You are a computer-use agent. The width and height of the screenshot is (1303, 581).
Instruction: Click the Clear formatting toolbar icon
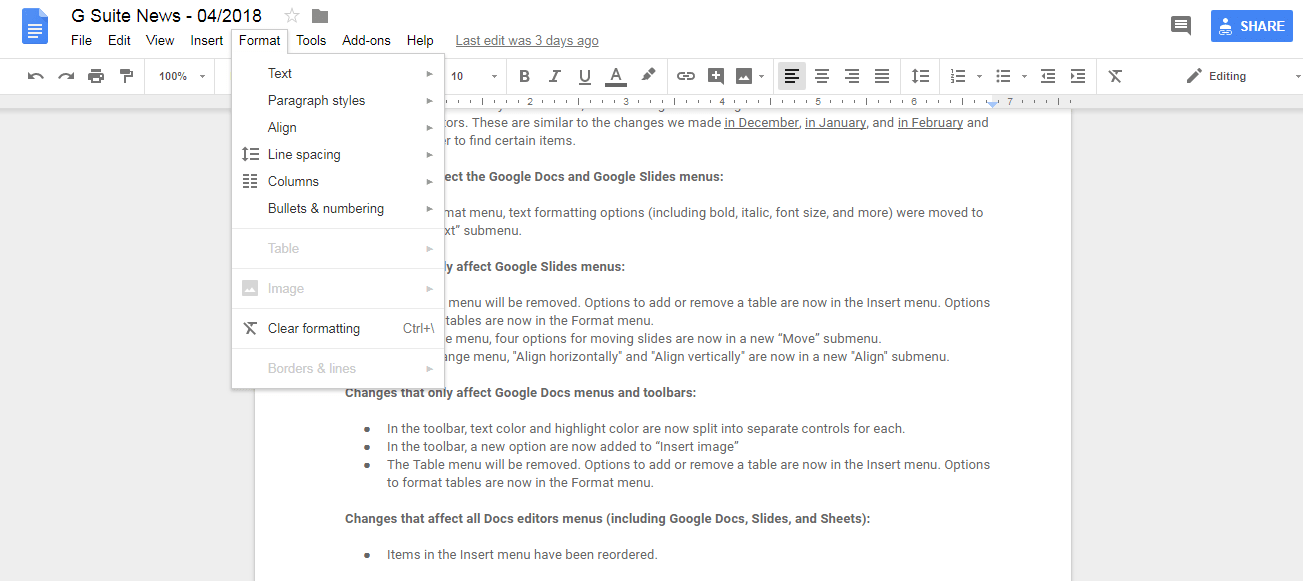pyautogui.click(x=1114, y=75)
